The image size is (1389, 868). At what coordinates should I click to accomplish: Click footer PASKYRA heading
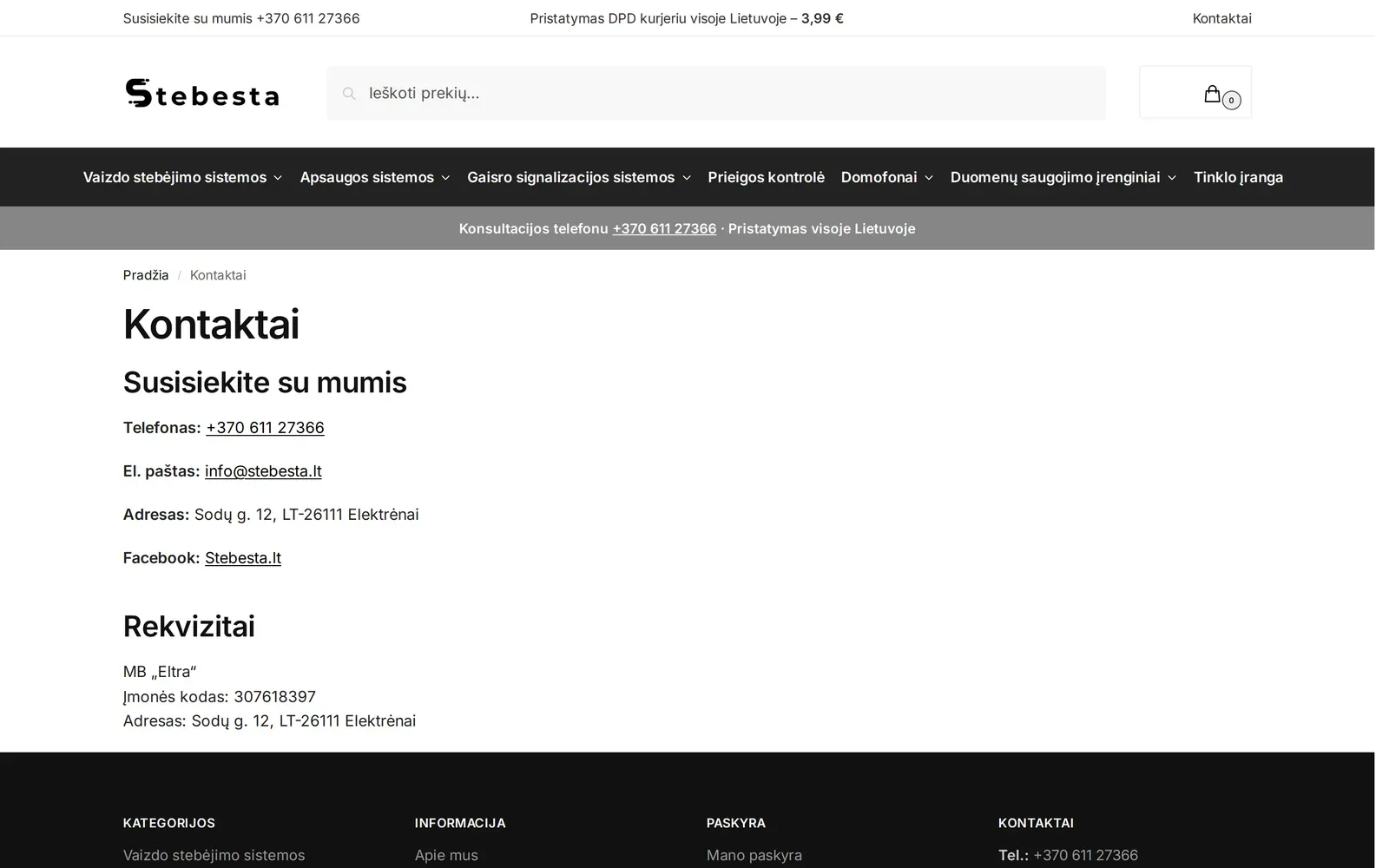click(736, 823)
